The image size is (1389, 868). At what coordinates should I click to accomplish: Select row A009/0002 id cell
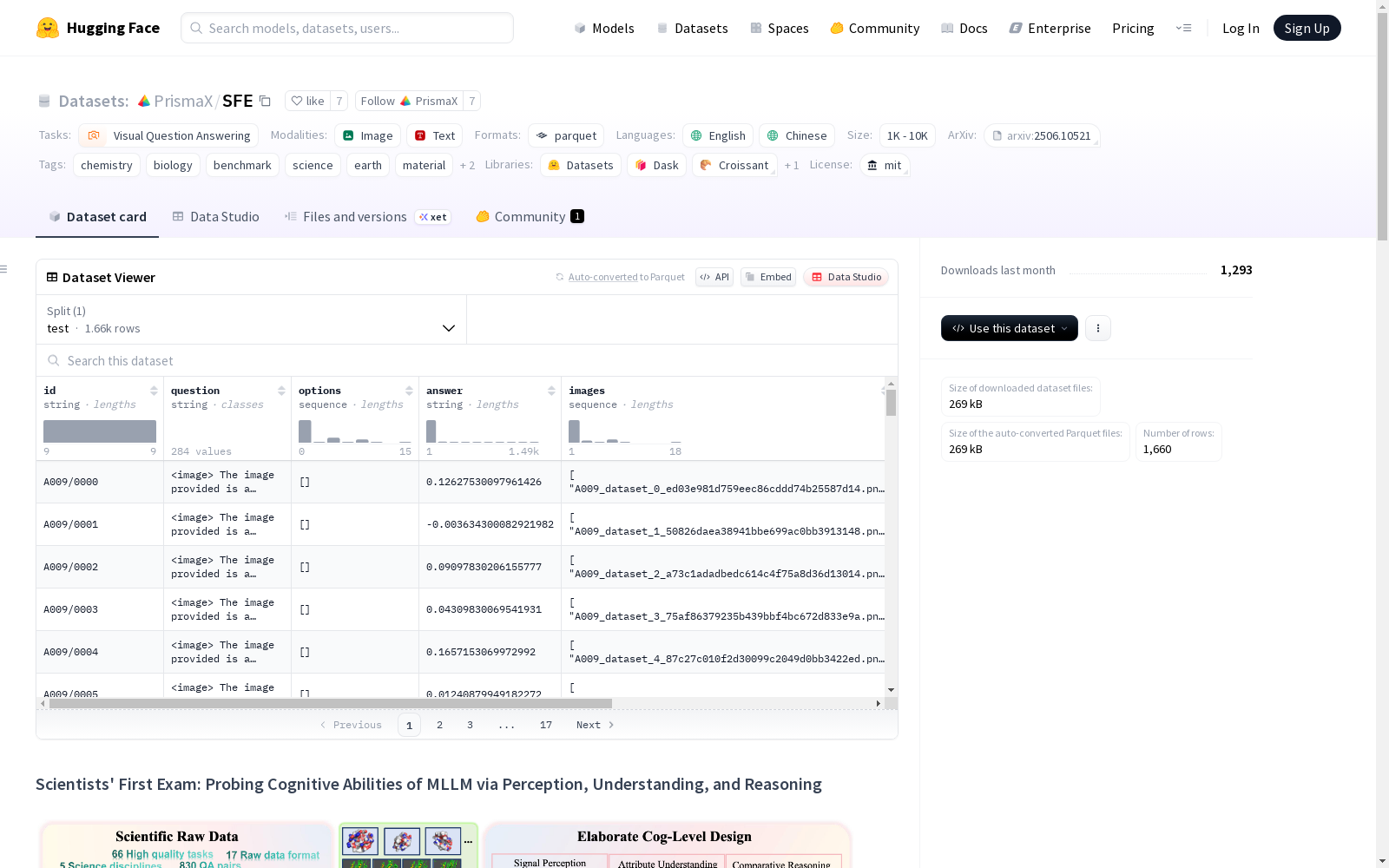pos(100,567)
